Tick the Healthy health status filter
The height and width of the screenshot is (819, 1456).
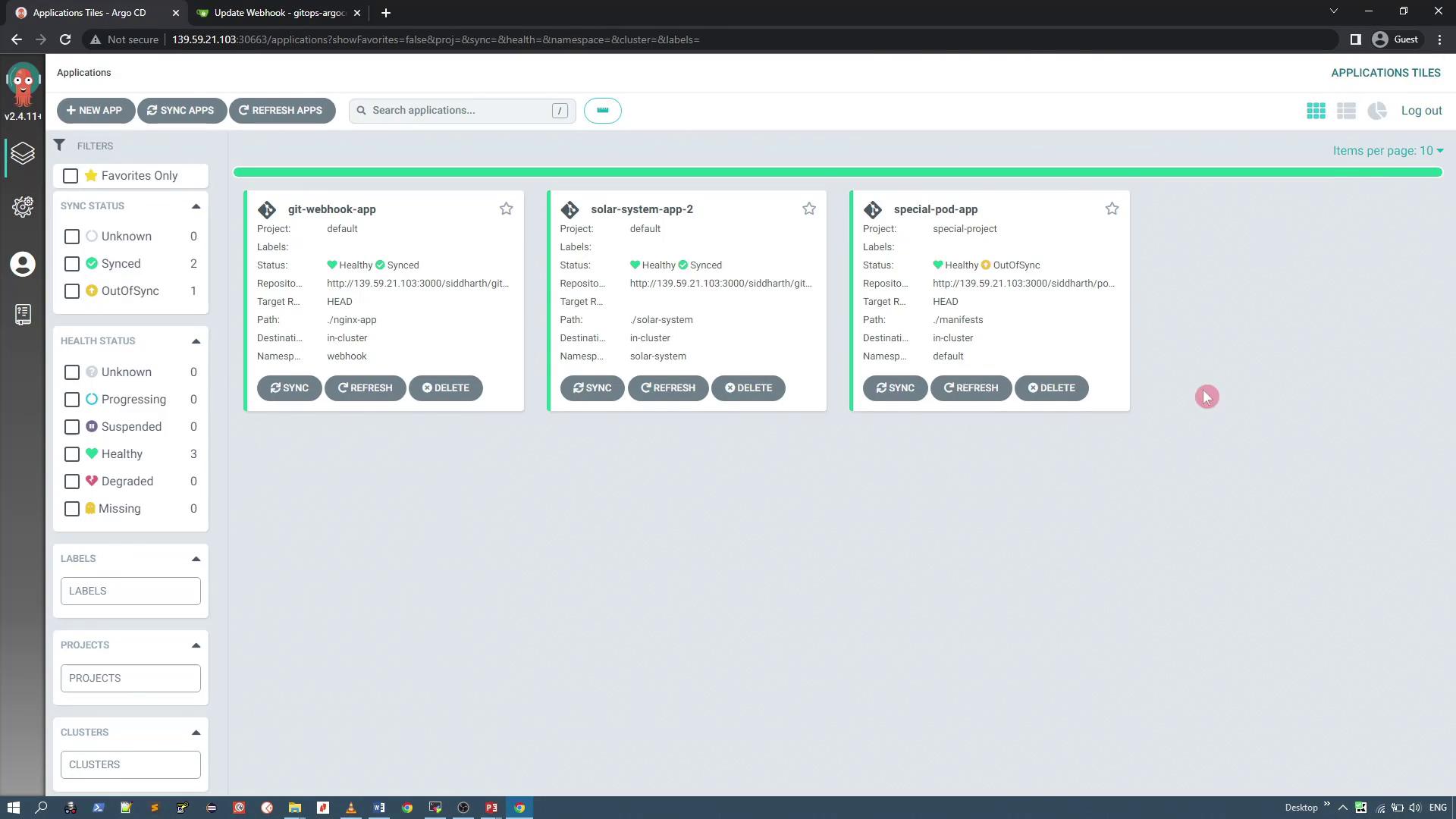coord(72,454)
